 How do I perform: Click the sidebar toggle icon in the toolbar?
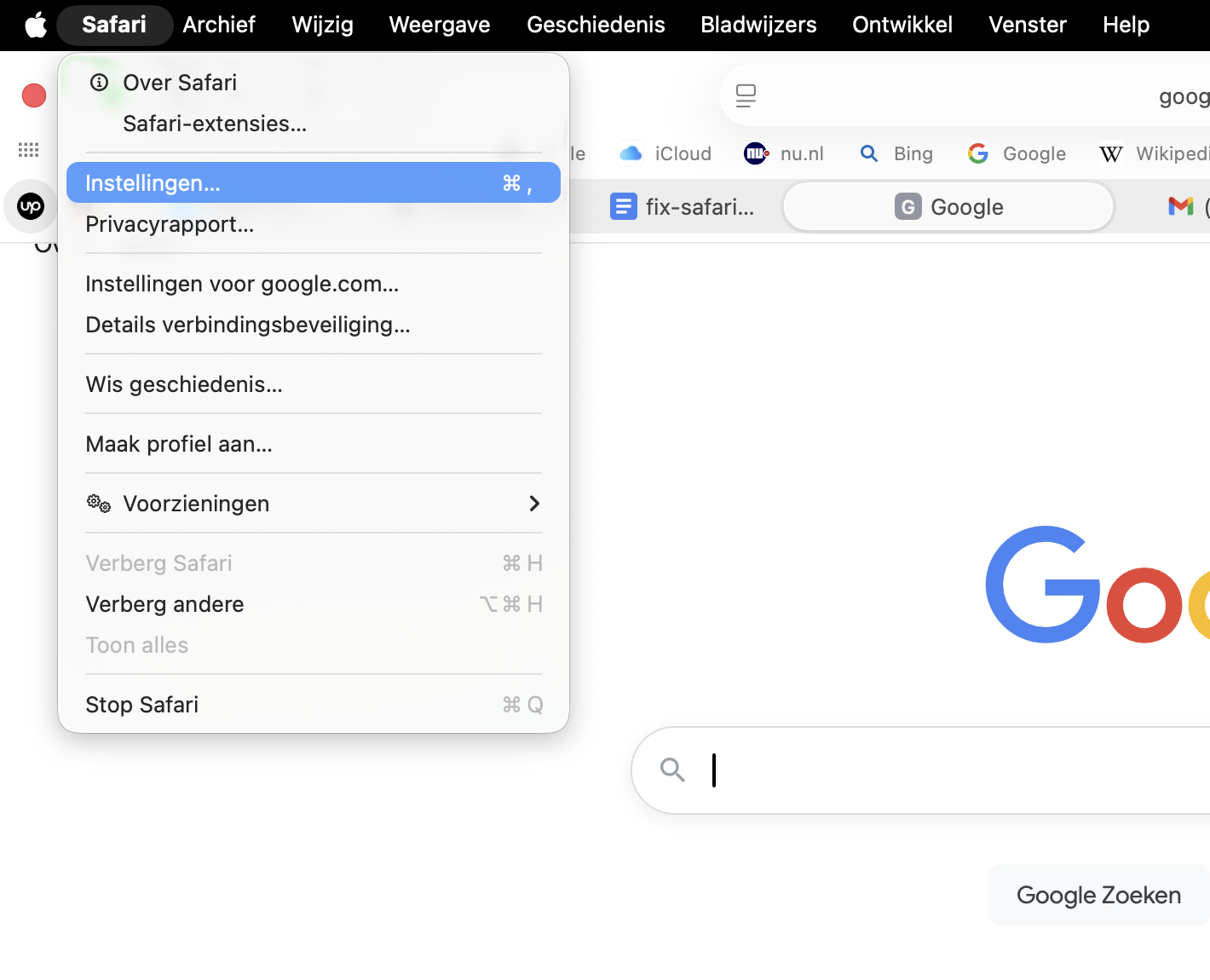pyautogui.click(x=746, y=95)
